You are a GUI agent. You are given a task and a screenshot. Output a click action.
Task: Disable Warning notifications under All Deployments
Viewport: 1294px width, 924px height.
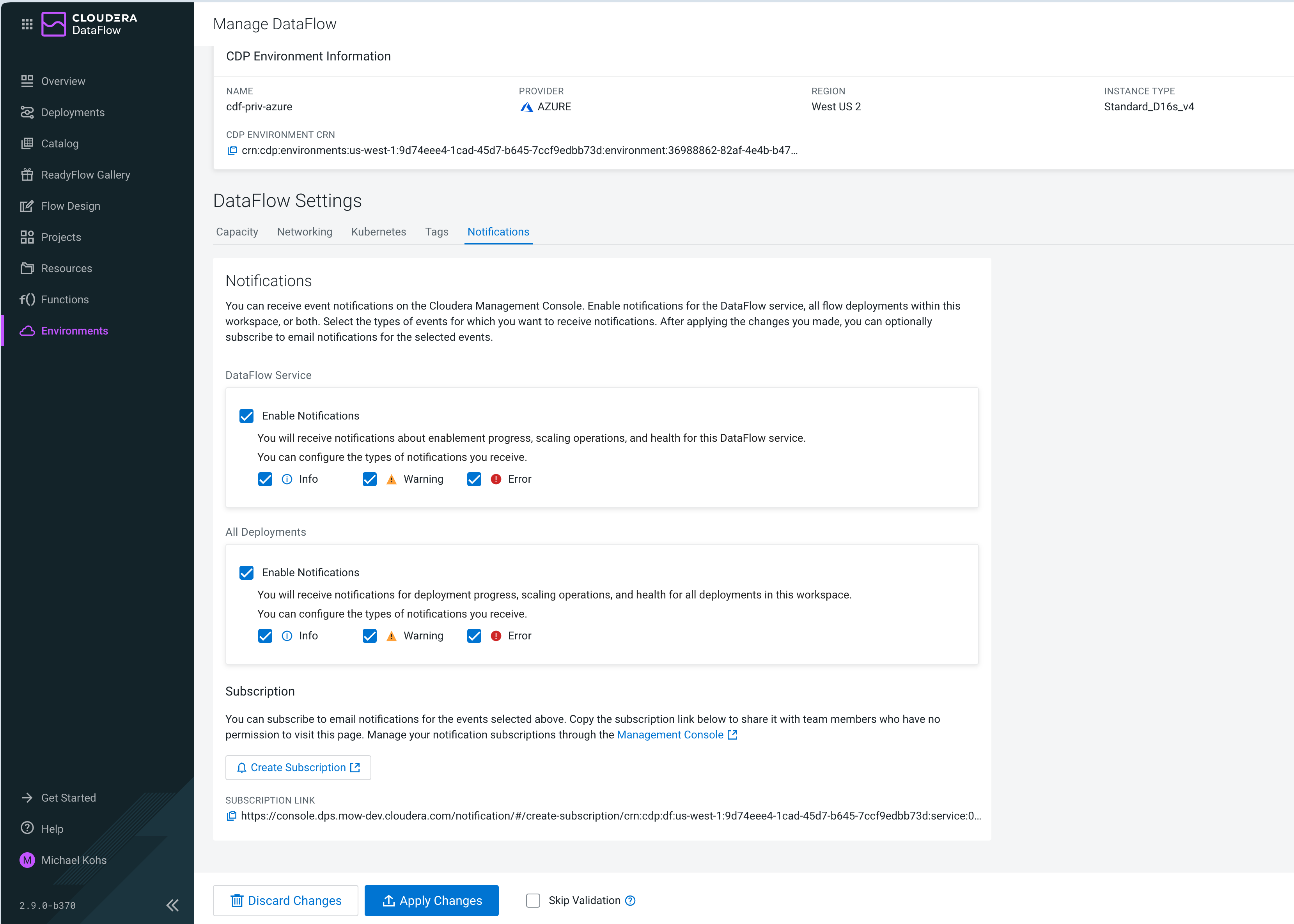pyautogui.click(x=369, y=635)
